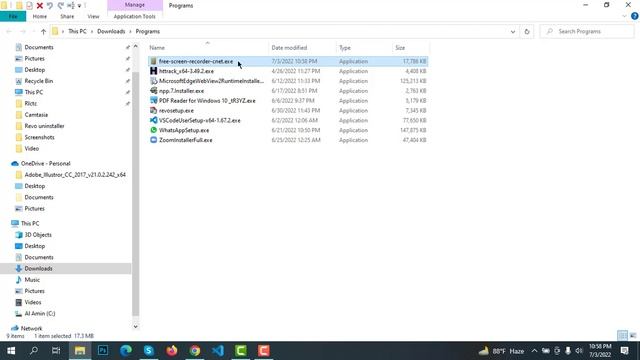Open the Share ribbon tab
The height and width of the screenshot is (360, 640).
[x=67, y=16]
